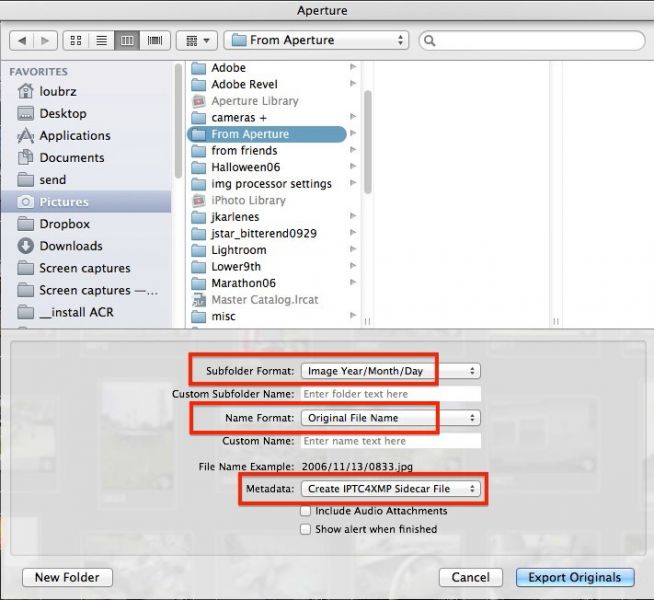Switch to cover flow view mode
The width and height of the screenshot is (654, 600).
pyautogui.click(x=155, y=40)
